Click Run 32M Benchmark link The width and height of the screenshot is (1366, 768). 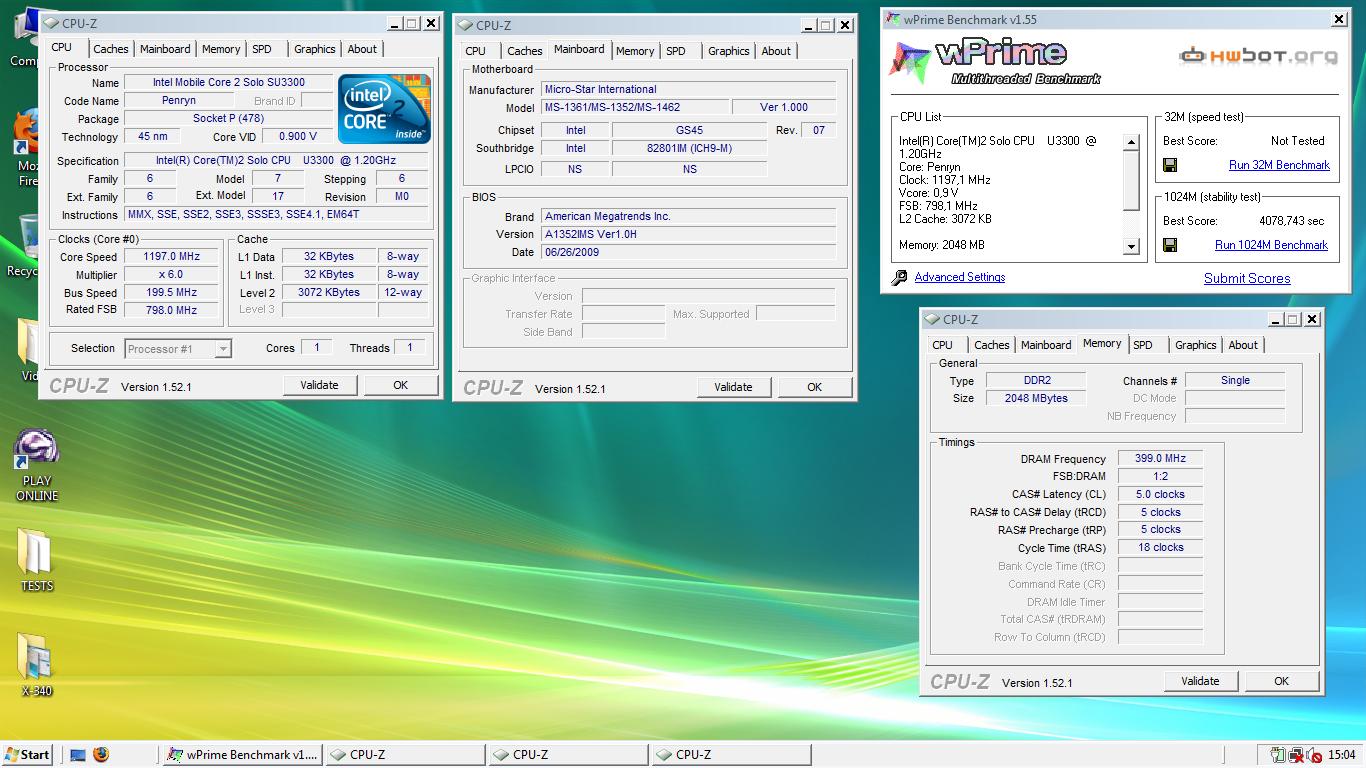1279,165
